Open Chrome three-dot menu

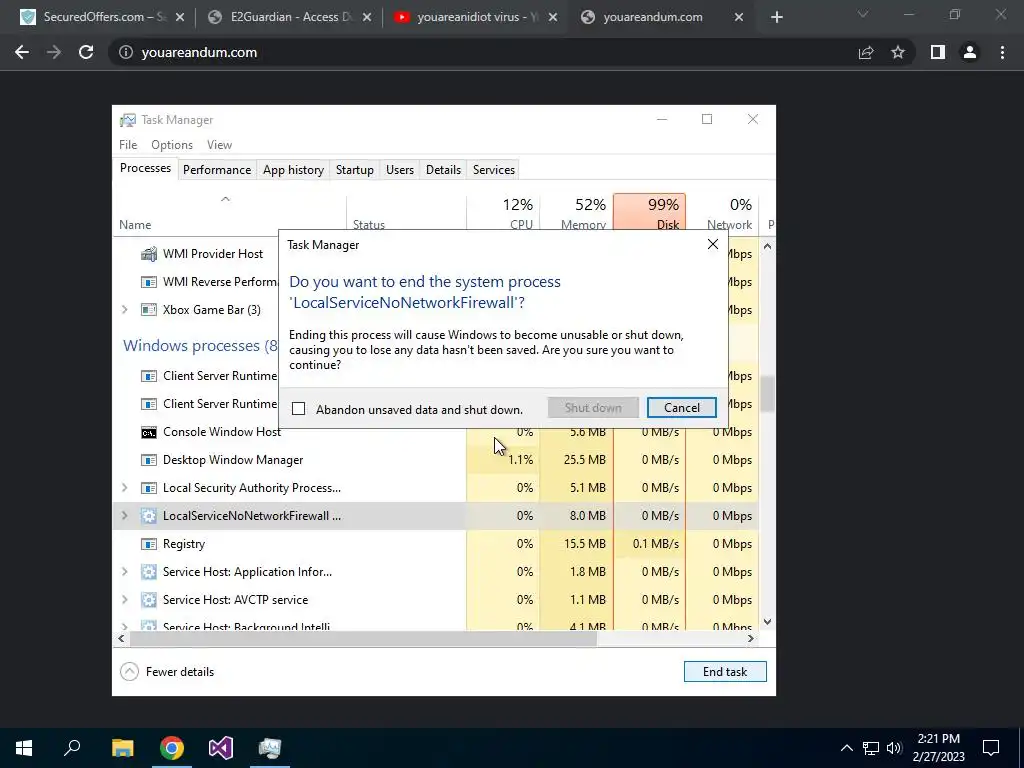click(1002, 52)
